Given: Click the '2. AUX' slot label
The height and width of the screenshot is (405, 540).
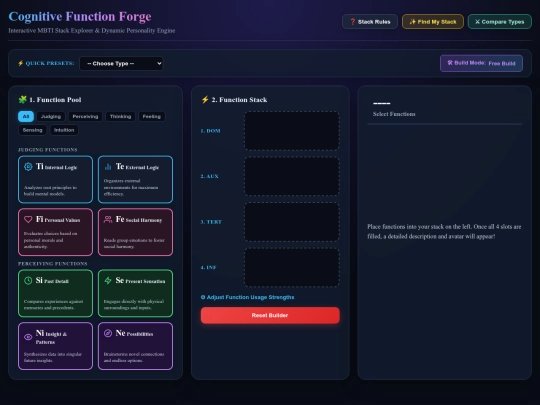Looking at the screenshot, I should [209, 176].
